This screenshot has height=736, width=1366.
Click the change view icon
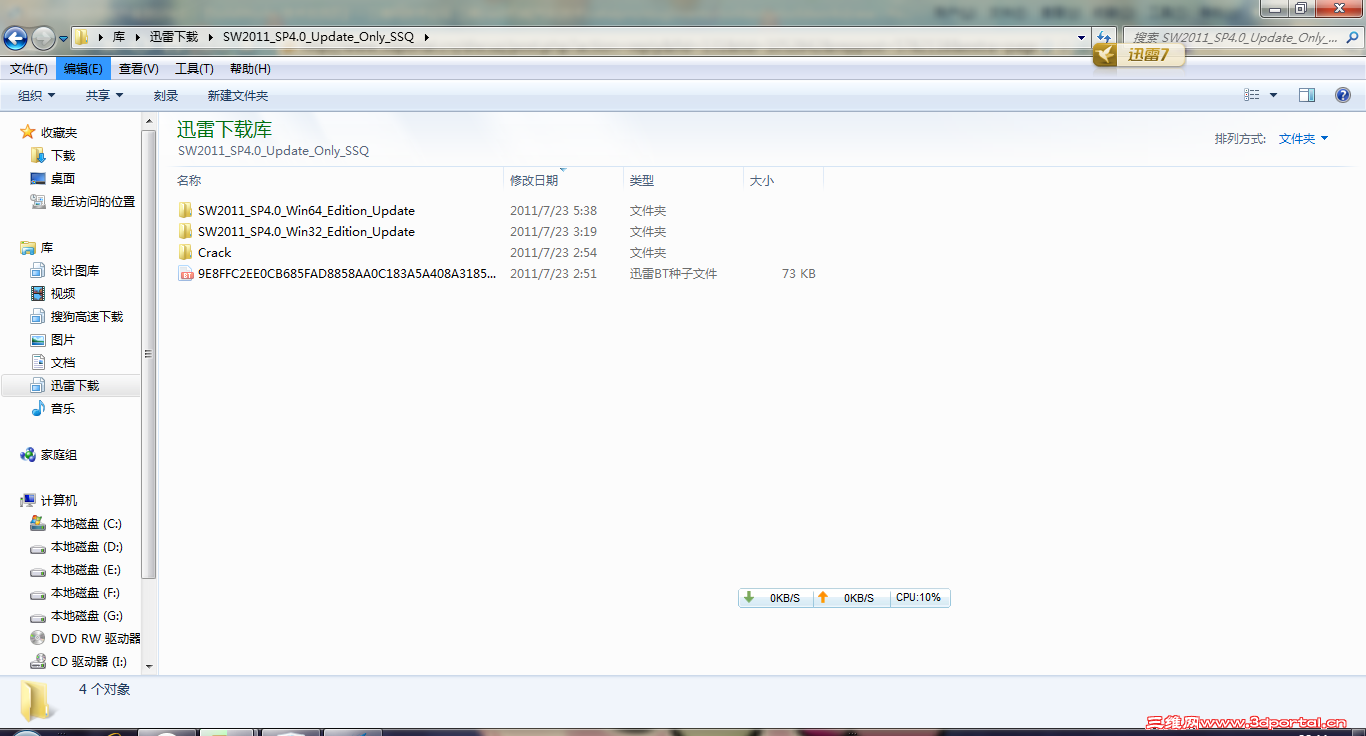(x=1252, y=95)
